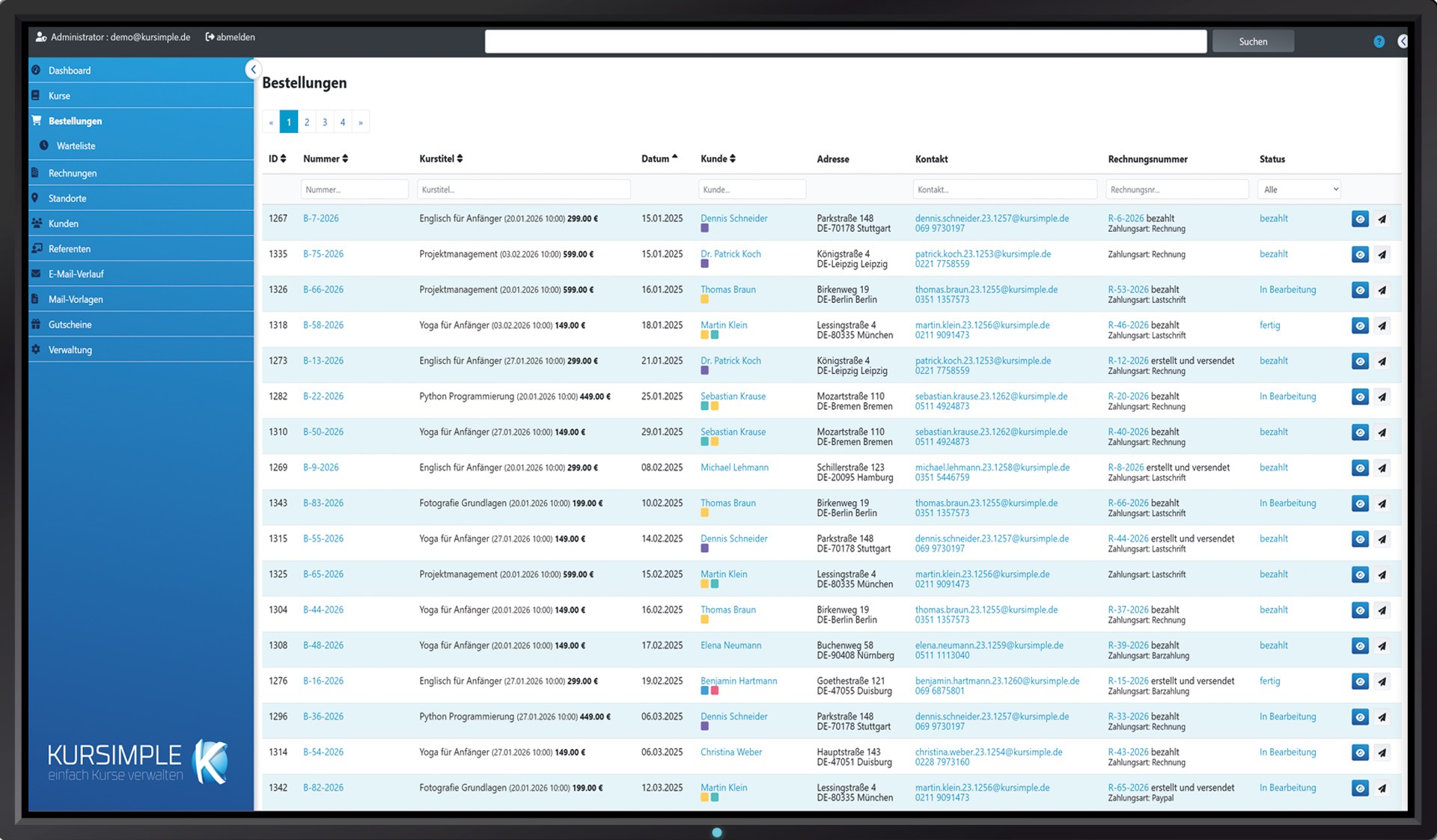Click the Warteliste clock icon
This screenshot has width=1437, height=840.
tap(44, 146)
